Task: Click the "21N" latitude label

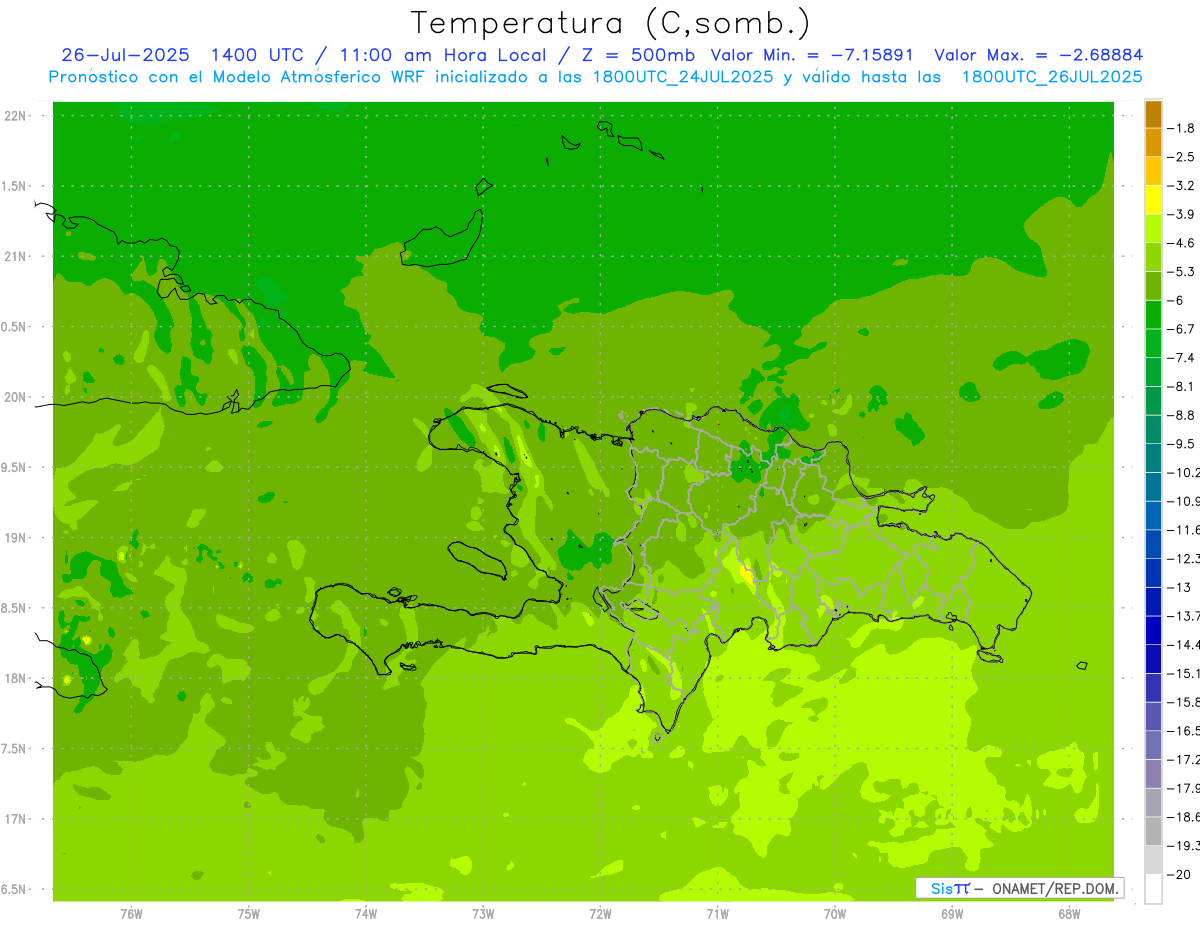Action: [17, 257]
